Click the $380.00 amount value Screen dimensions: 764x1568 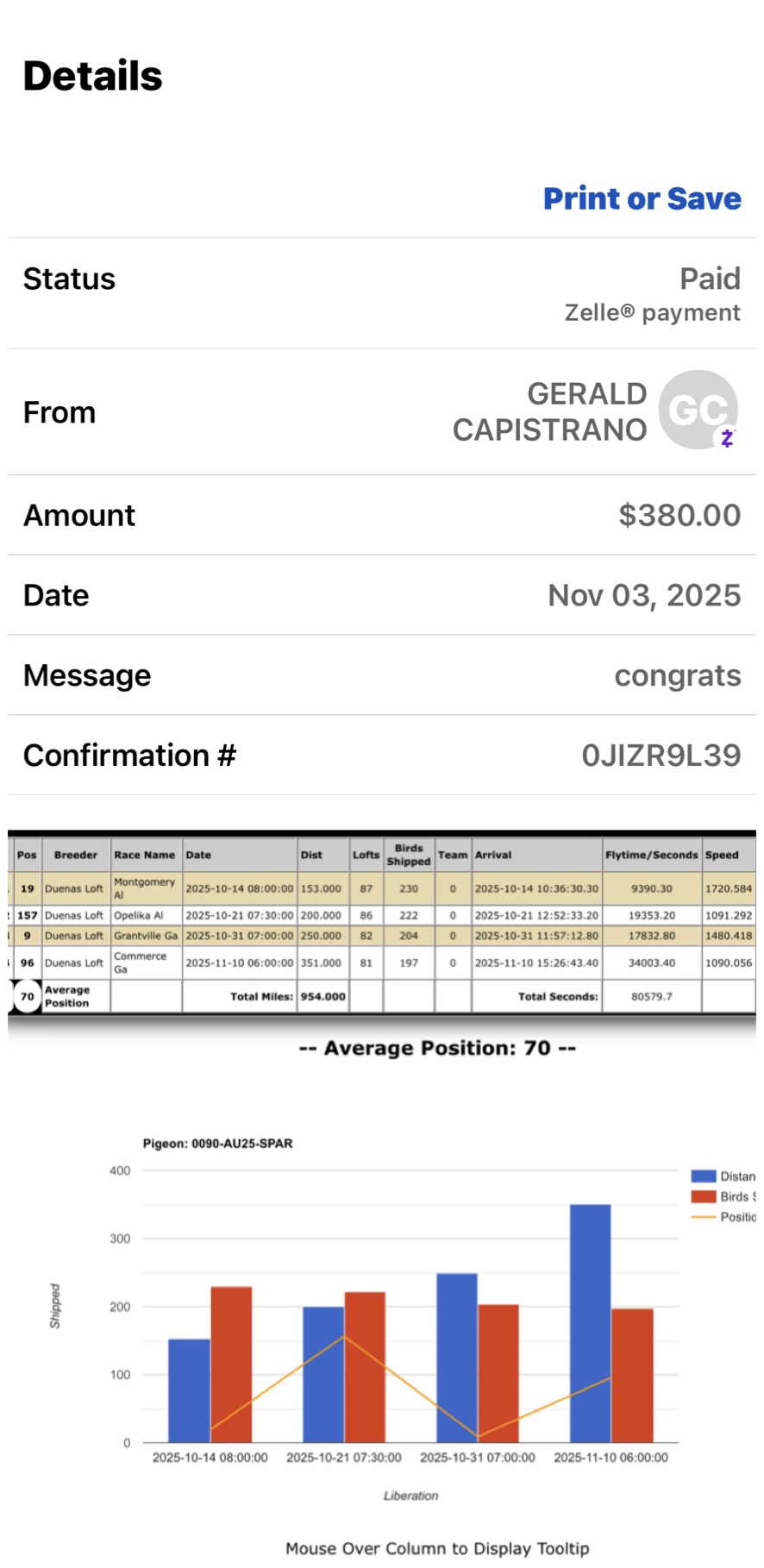pos(679,515)
